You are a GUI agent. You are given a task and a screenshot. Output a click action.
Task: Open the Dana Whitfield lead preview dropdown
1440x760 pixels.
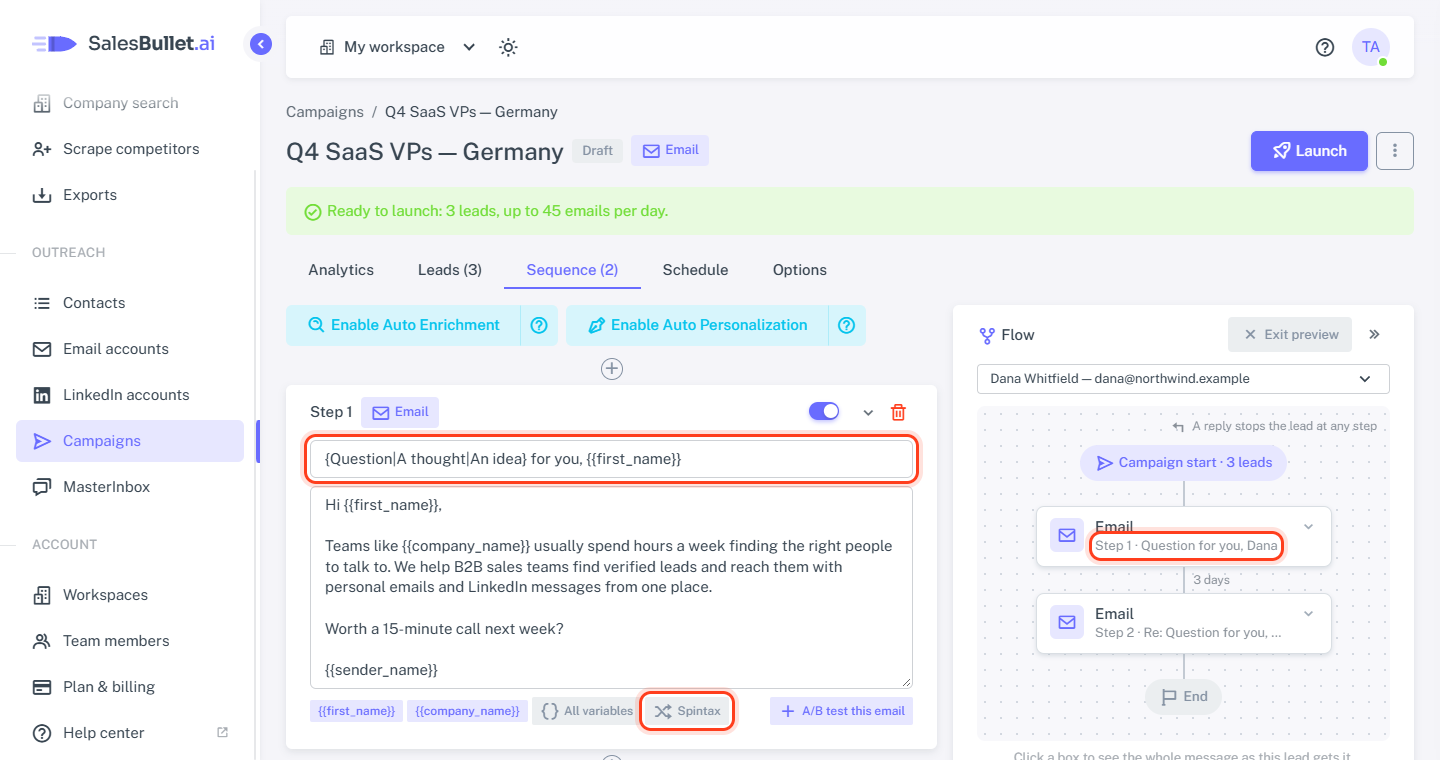(x=1183, y=379)
